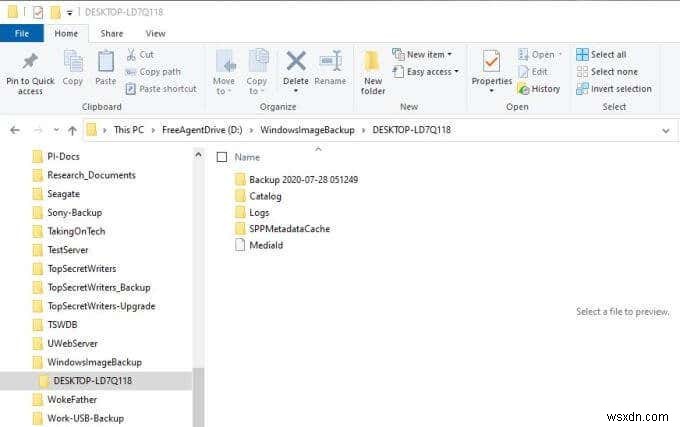Expand the chevron after This PC
680x427 pixels.
[153, 130]
